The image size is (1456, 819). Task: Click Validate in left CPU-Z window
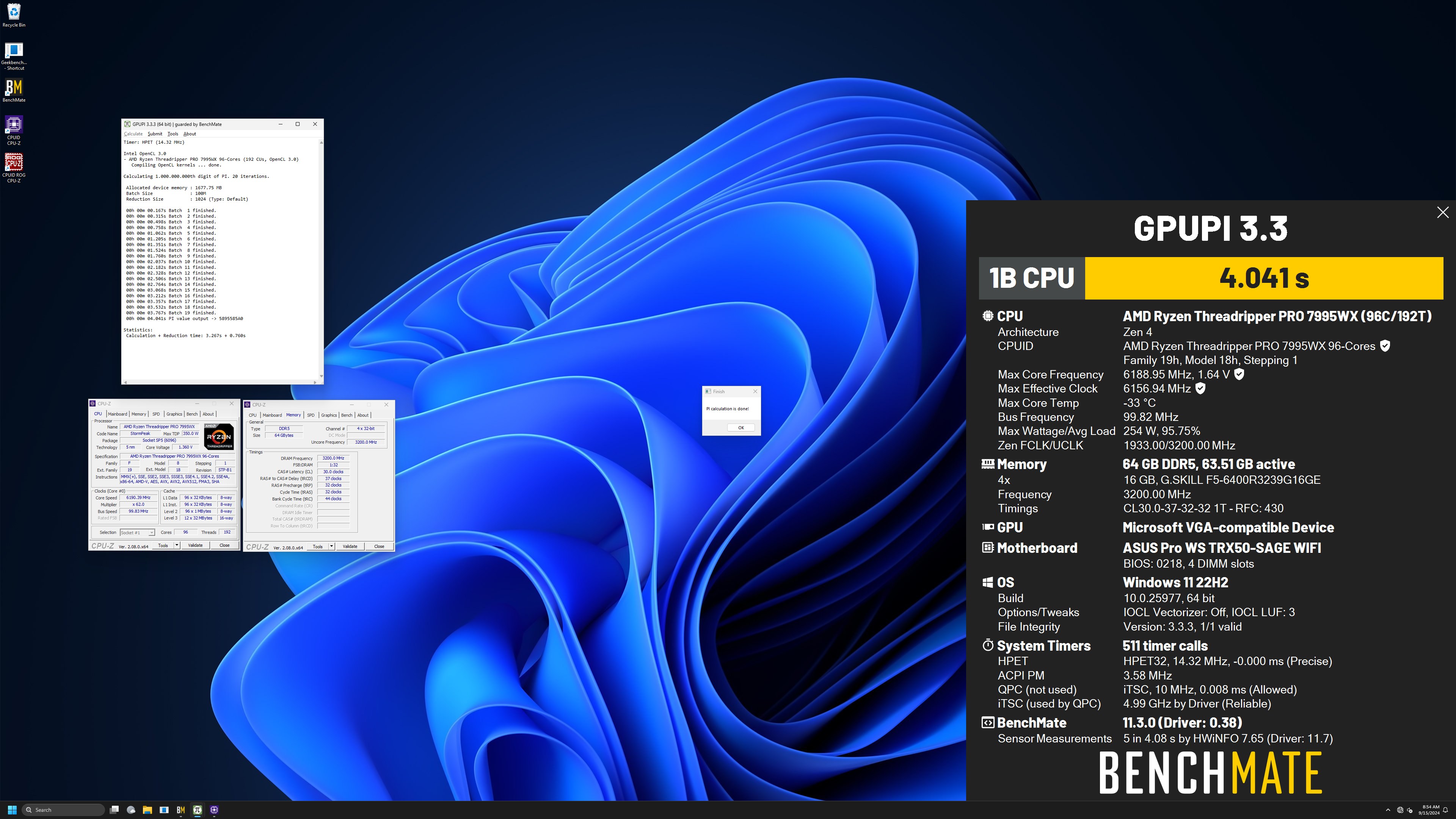pos(196,546)
